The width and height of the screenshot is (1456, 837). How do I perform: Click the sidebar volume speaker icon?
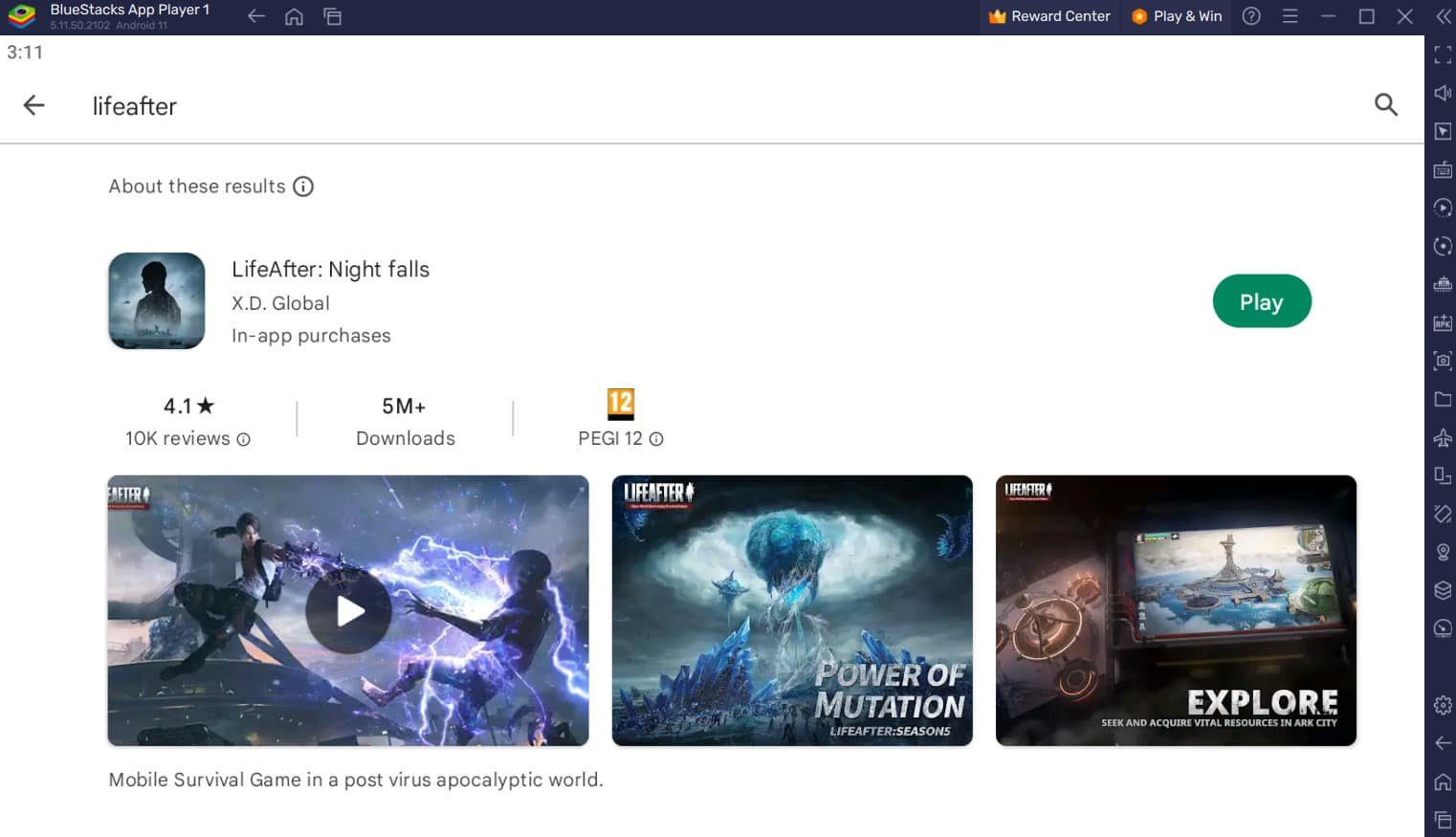pyautogui.click(x=1443, y=93)
